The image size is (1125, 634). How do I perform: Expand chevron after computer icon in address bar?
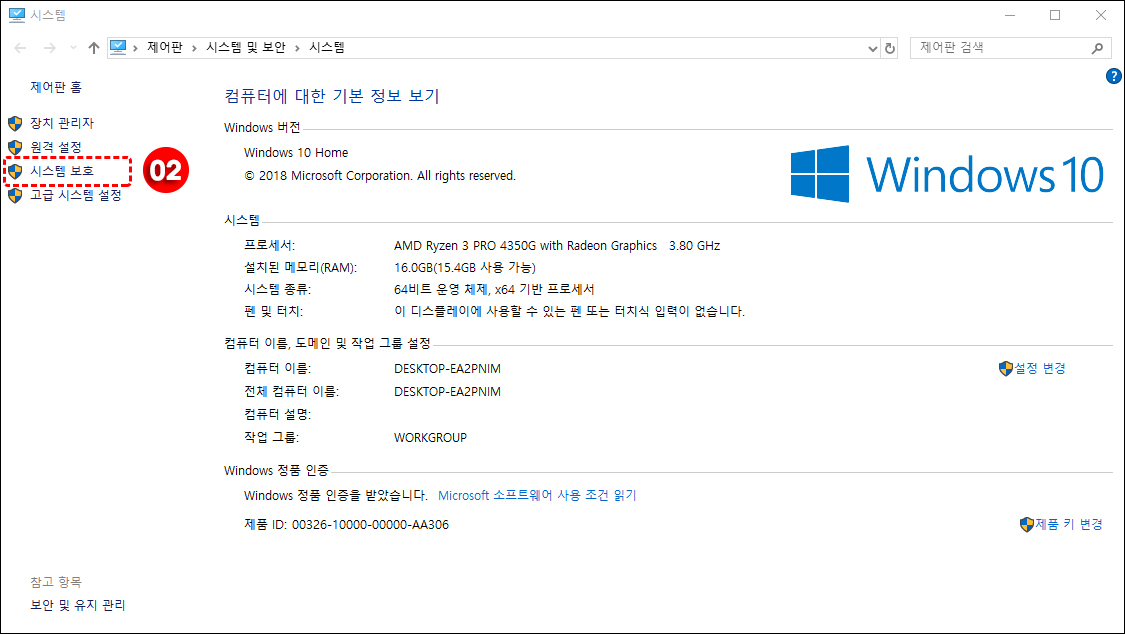(136, 48)
